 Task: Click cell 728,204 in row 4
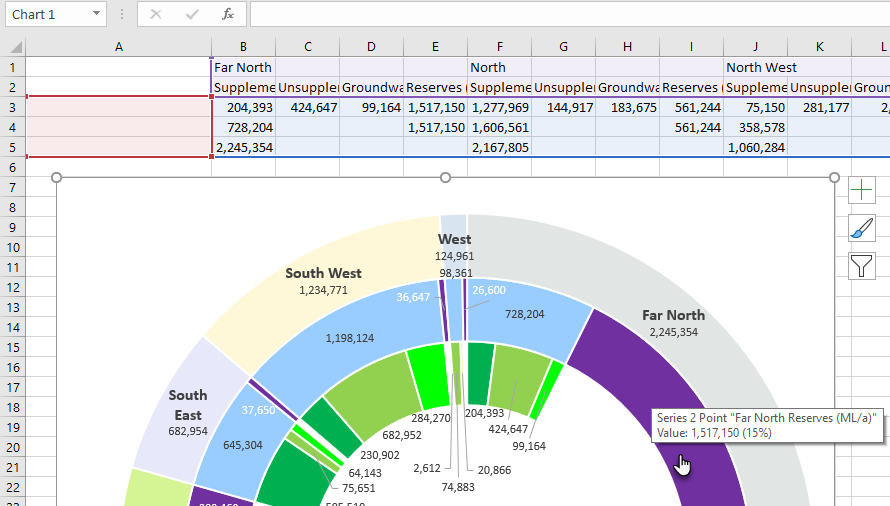244,127
